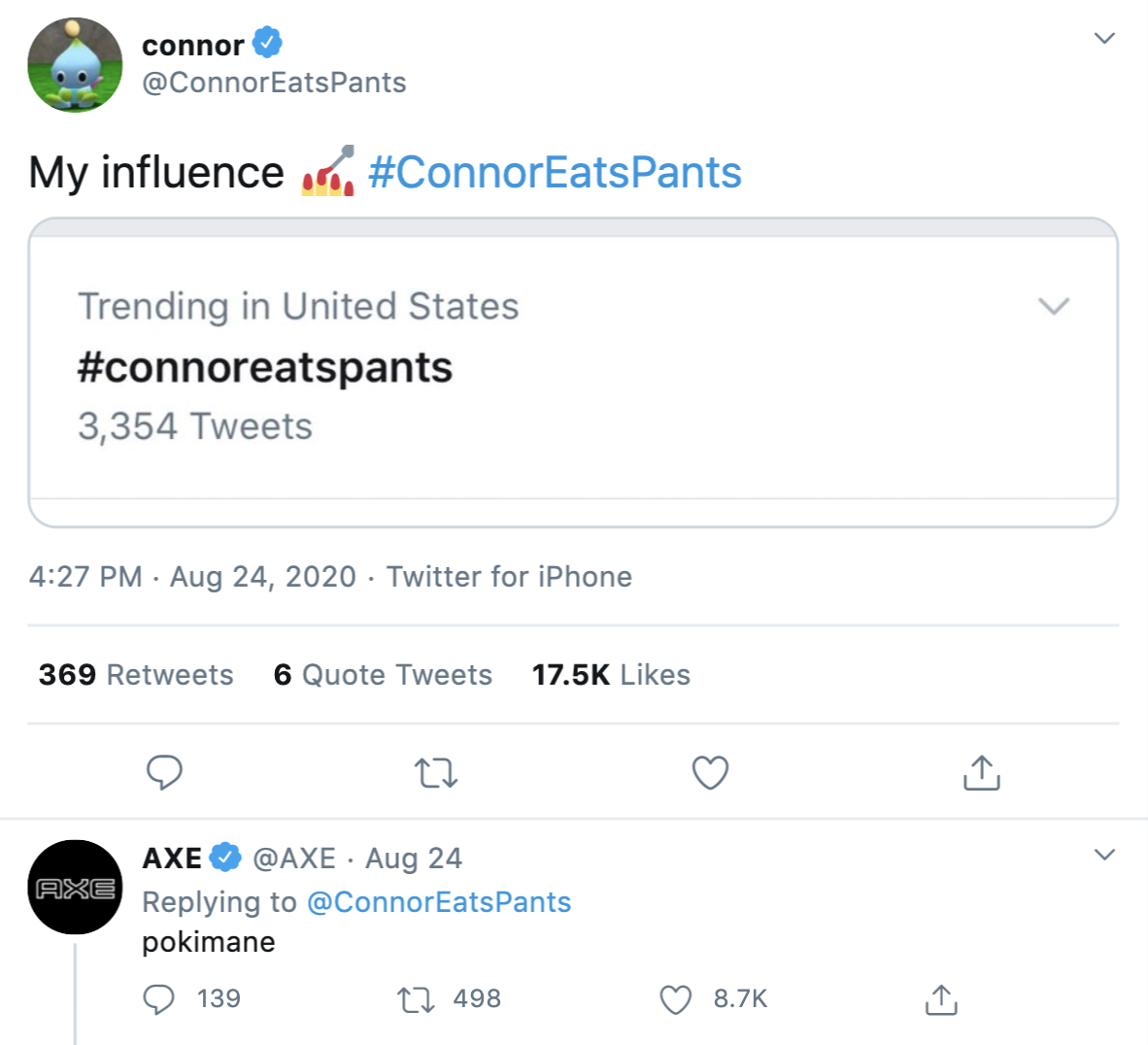The width and height of the screenshot is (1148, 1045).
Task: Open @ConnorEatsPants mention in AXE reply
Action: (439, 902)
